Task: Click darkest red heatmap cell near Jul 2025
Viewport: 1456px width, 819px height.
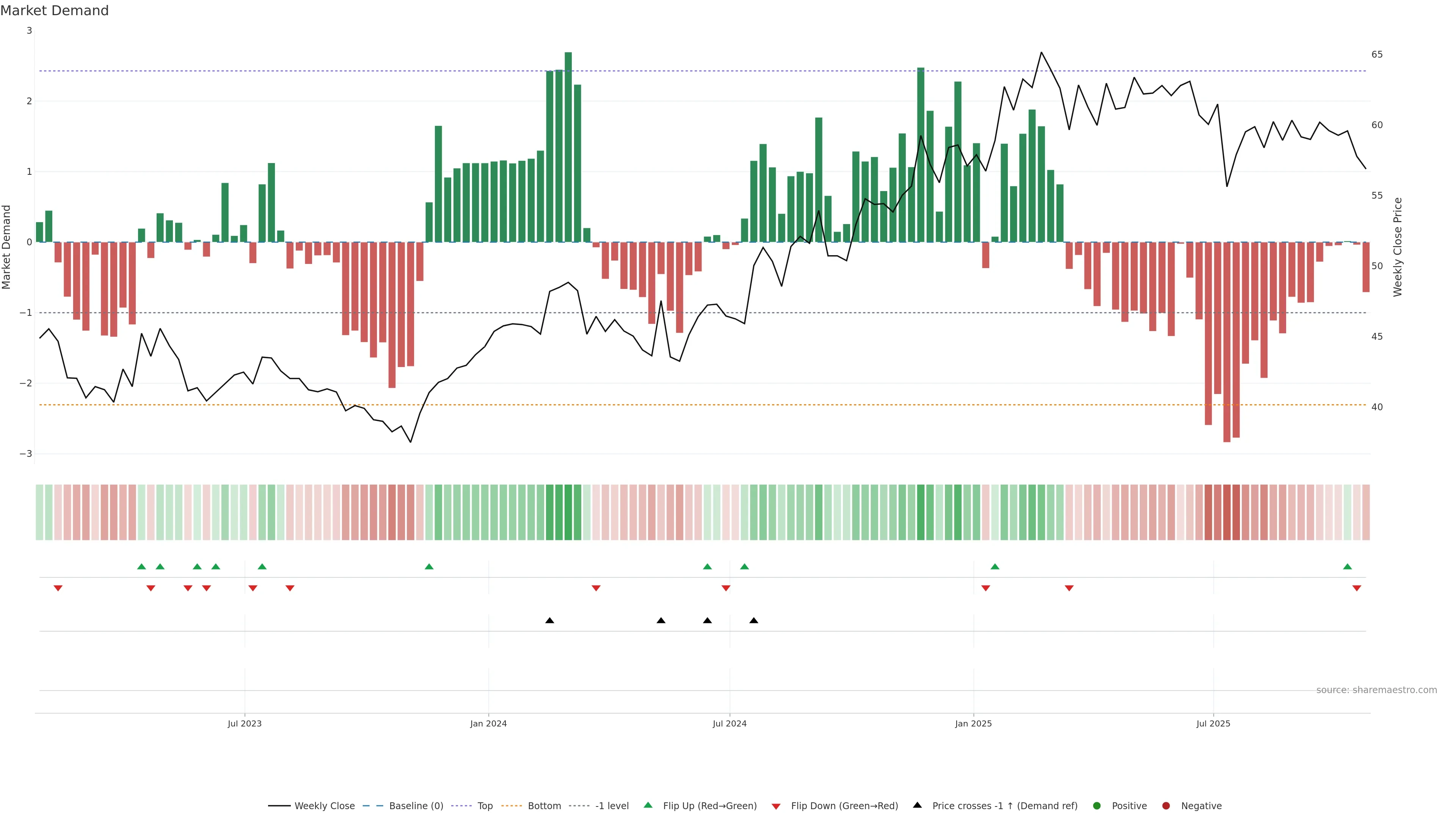Action: pyautogui.click(x=1227, y=512)
